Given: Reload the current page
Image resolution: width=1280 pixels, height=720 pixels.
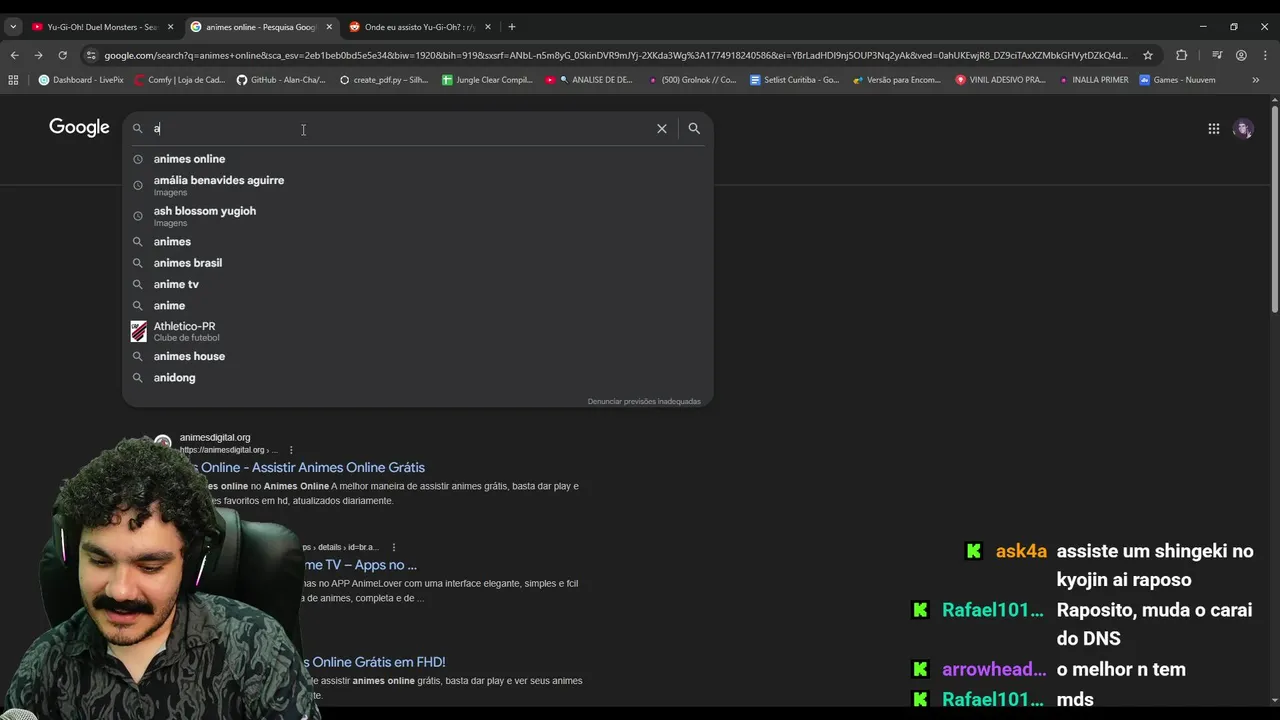Looking at the screenshot, I should (62, 55).
